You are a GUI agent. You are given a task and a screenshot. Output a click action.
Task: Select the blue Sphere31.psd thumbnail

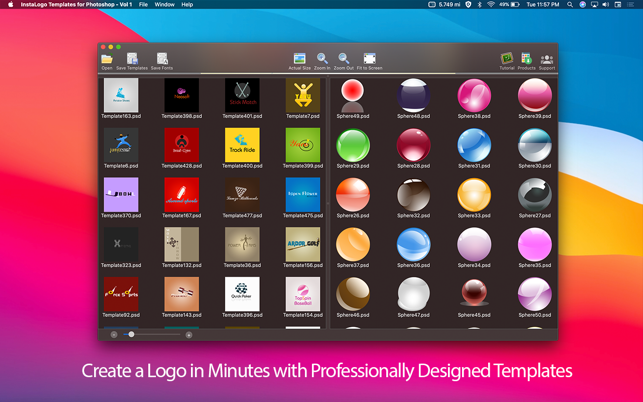[474, 145]
